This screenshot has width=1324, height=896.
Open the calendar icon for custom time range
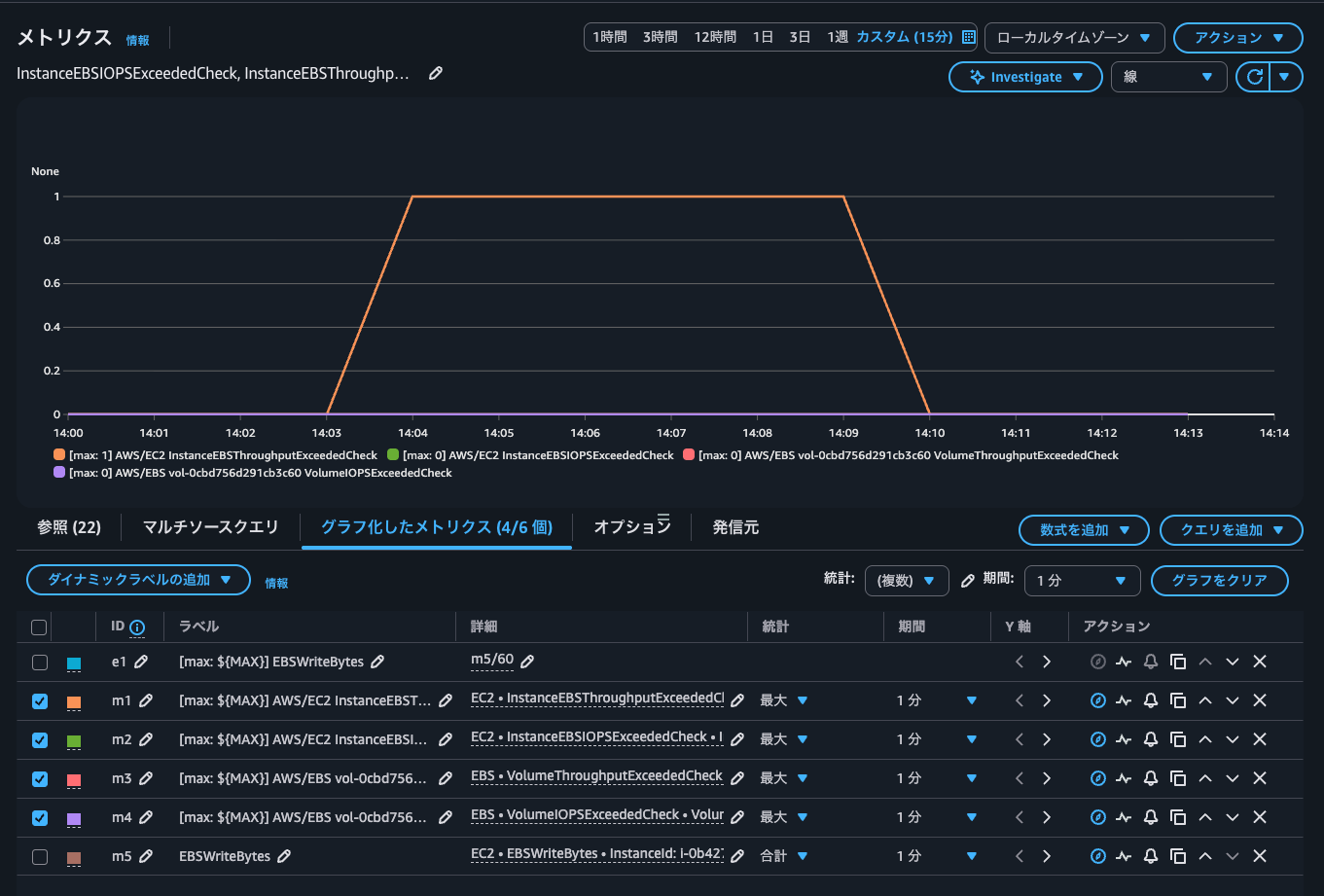click(968, 37)
